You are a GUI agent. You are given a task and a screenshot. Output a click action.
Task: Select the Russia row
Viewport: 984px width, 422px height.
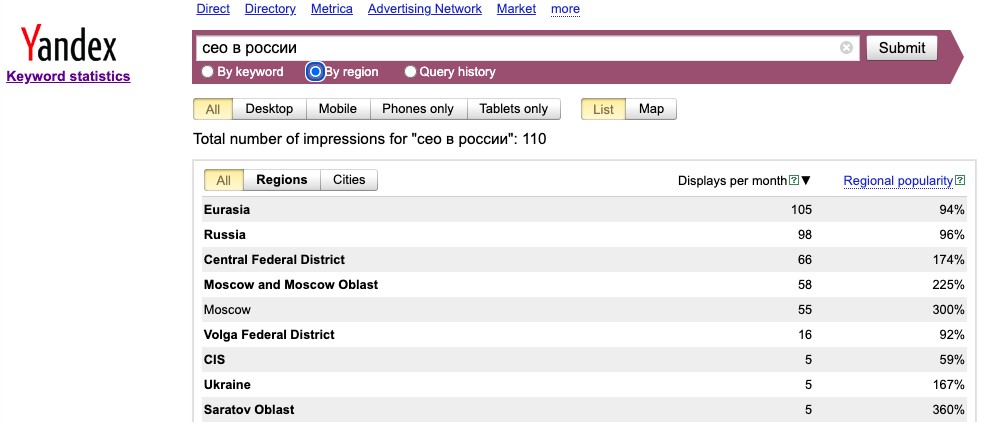tap(585, 235)
